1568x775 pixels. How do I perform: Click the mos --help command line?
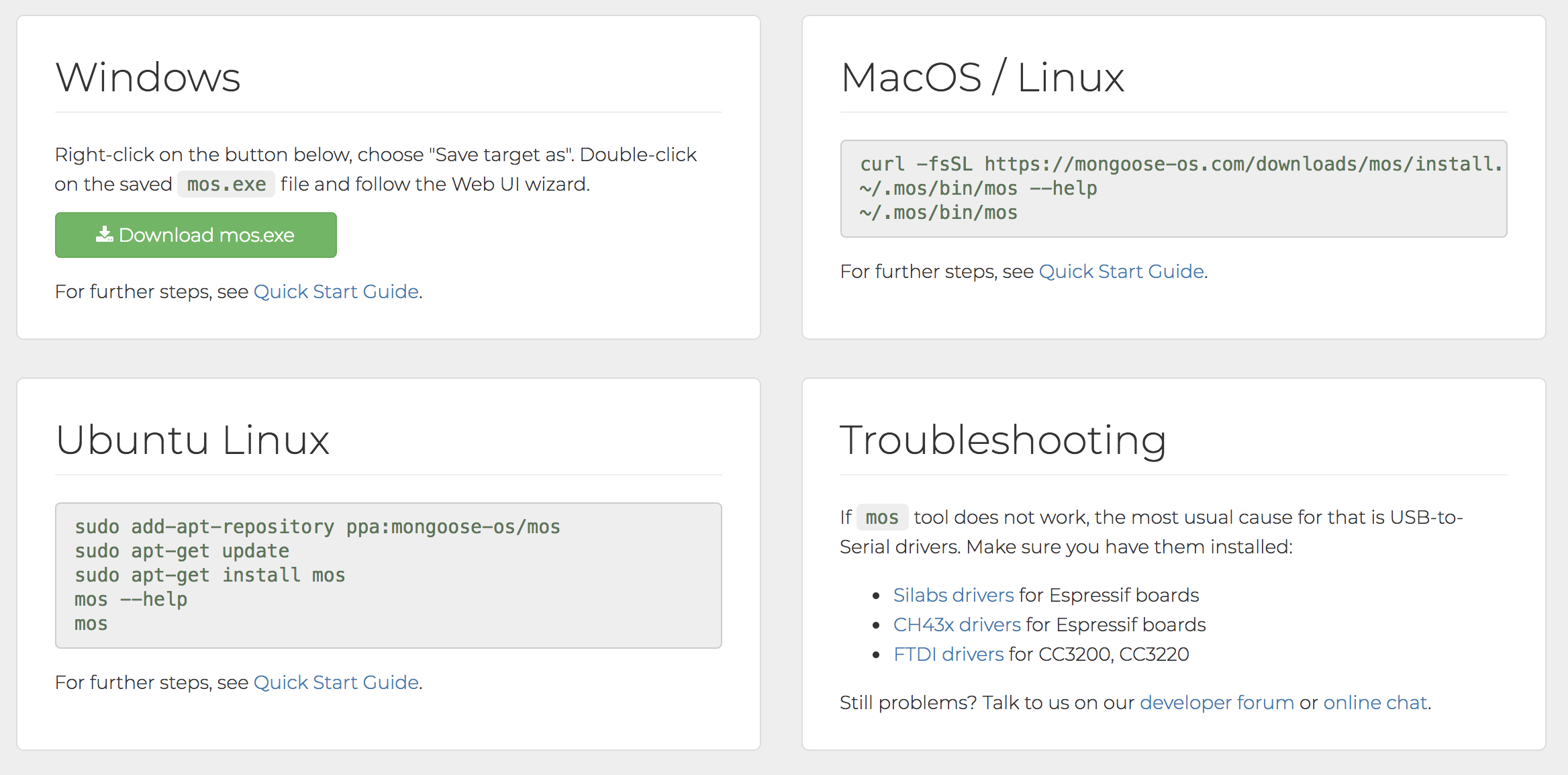(x=130, y=599)
